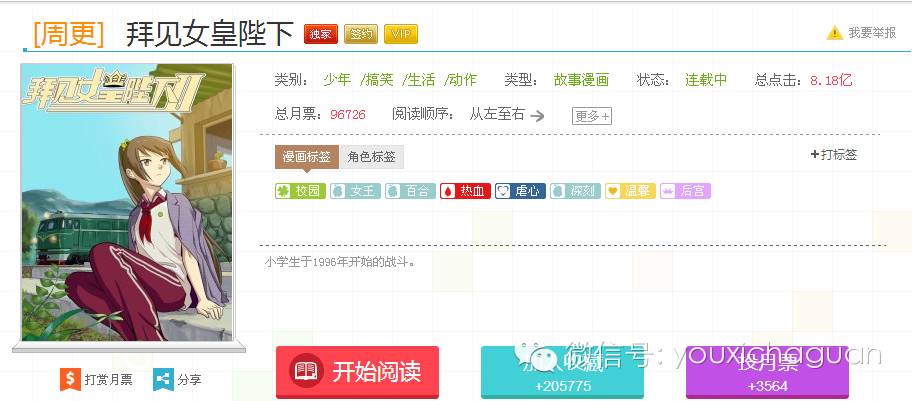
Task: Click the warning triangle report icon
Action: (x=835, y=33)
